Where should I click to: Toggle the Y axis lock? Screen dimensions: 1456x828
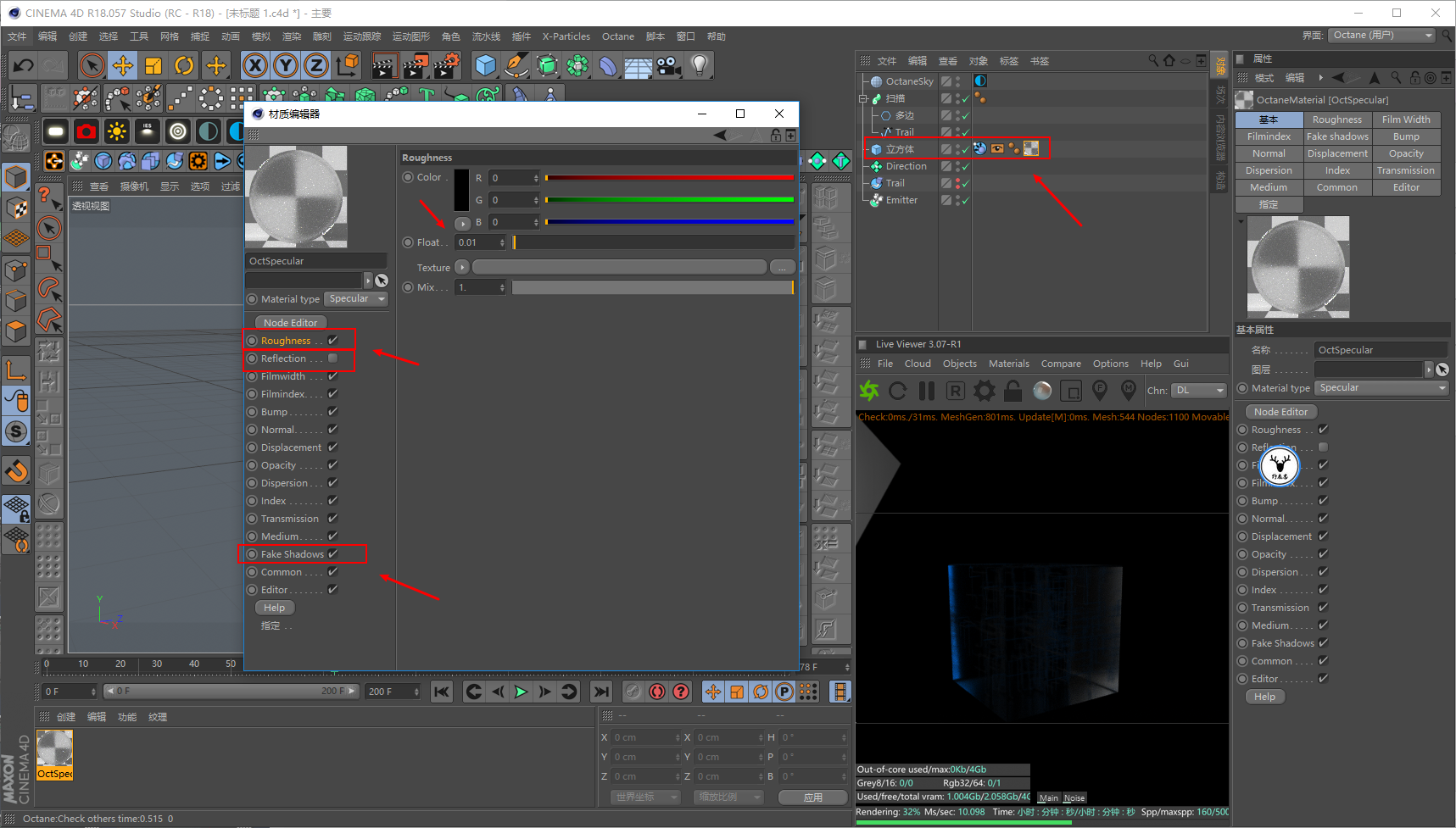[286, 65]
